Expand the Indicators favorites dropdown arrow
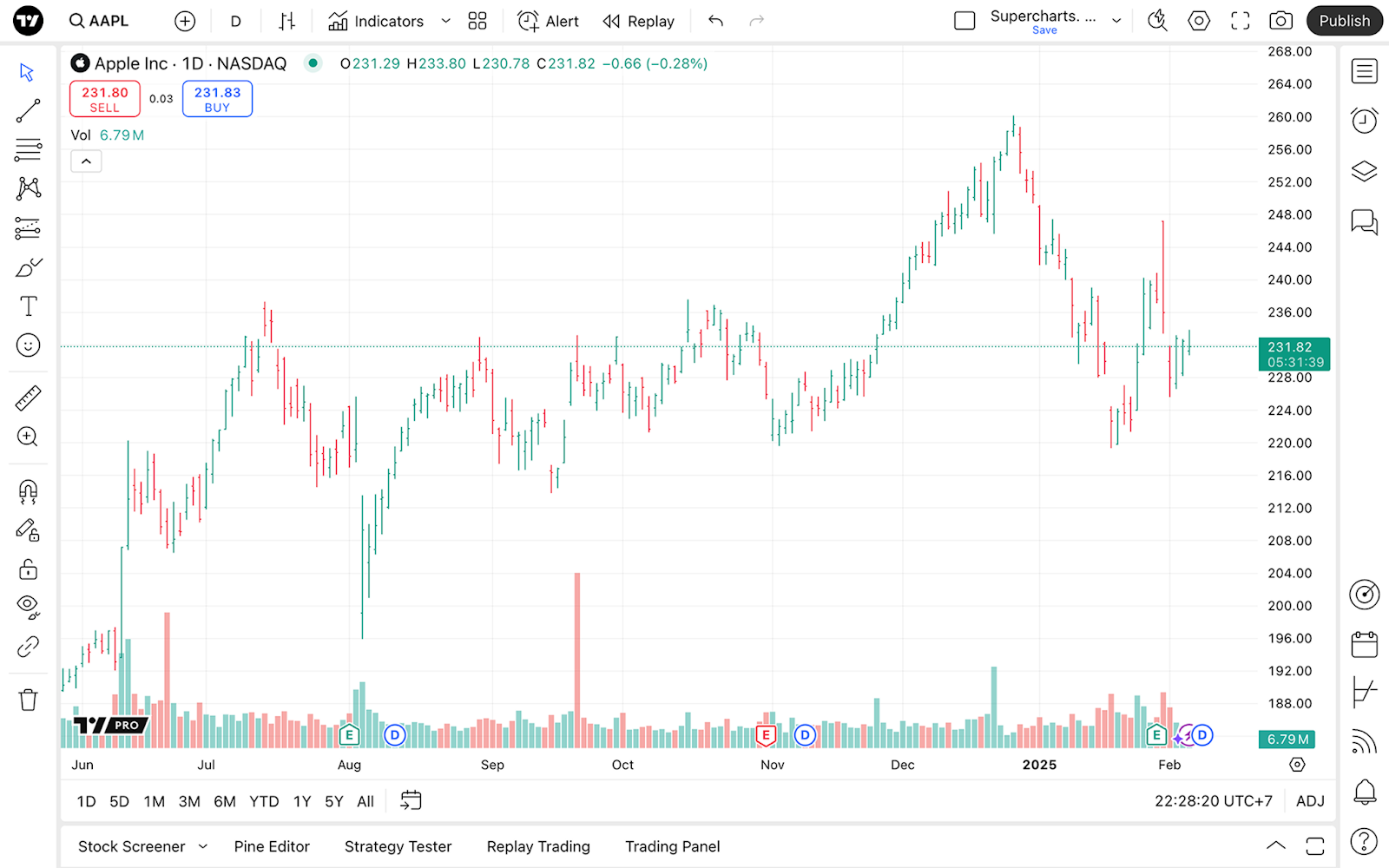 [x=446, y=21]
